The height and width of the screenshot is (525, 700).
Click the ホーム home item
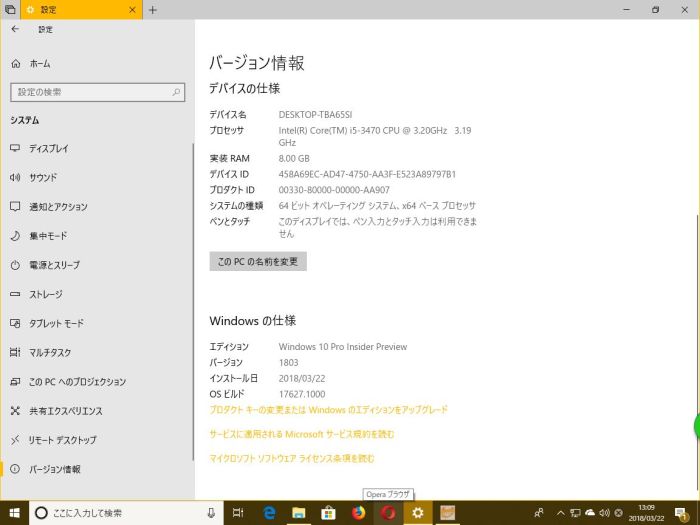(x=39, y=63)
